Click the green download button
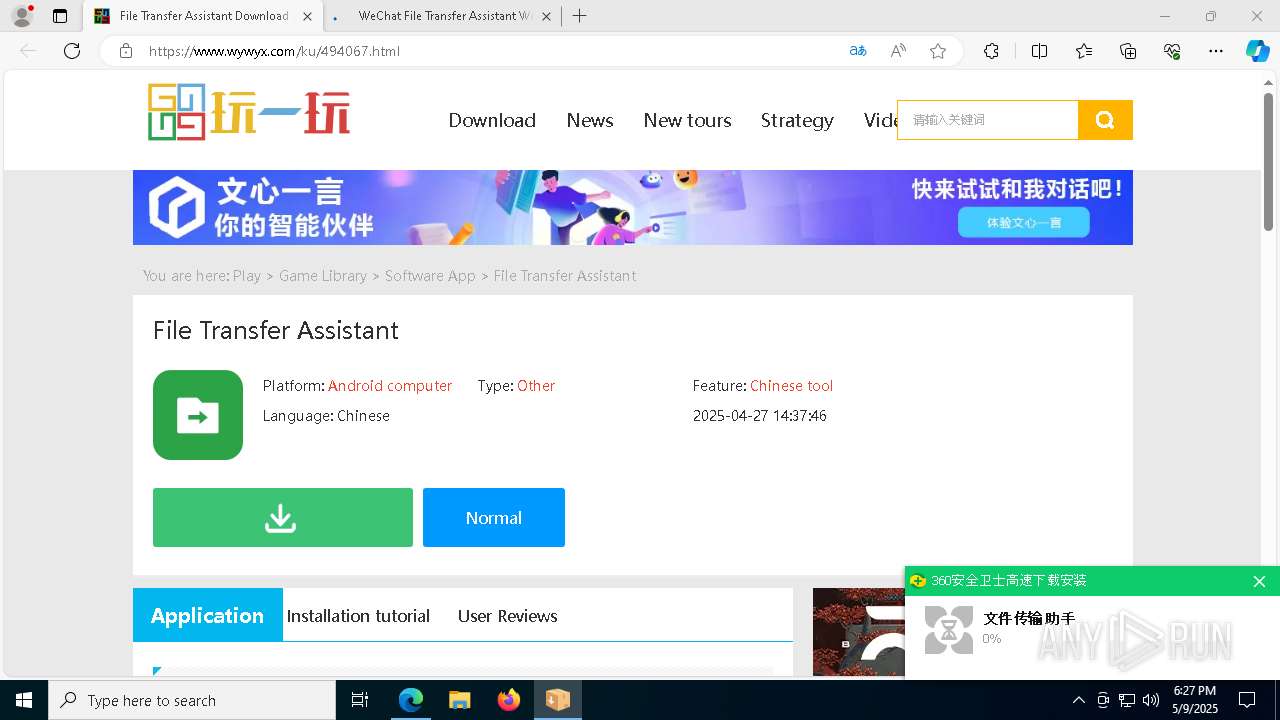Image resolution: width=1280 pixels, height=720 pixels. [x=283, y=518]
